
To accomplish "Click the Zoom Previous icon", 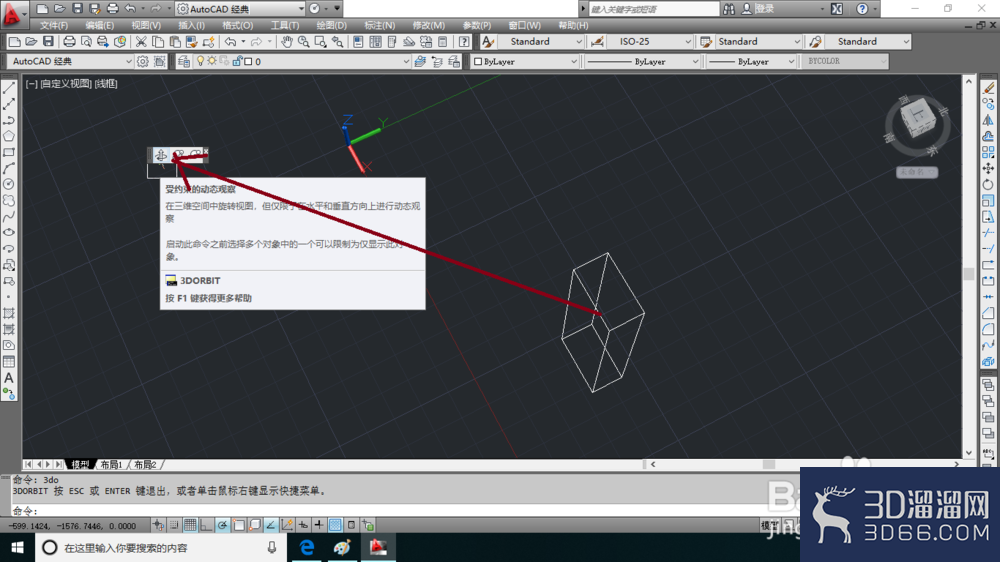I will coord(337,41).
